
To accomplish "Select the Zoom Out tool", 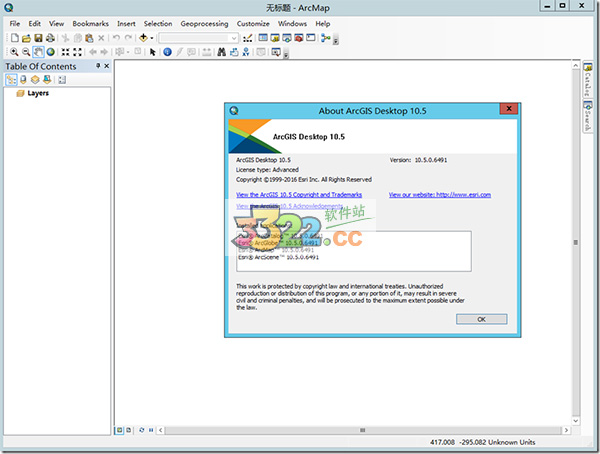I will [26, 52].
